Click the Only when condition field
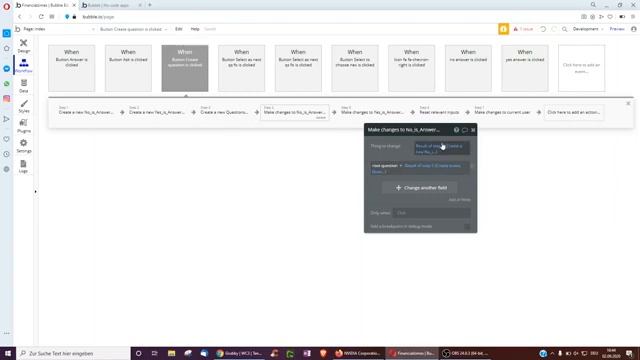This screenshot has height=360, width=640. point(432,213)
